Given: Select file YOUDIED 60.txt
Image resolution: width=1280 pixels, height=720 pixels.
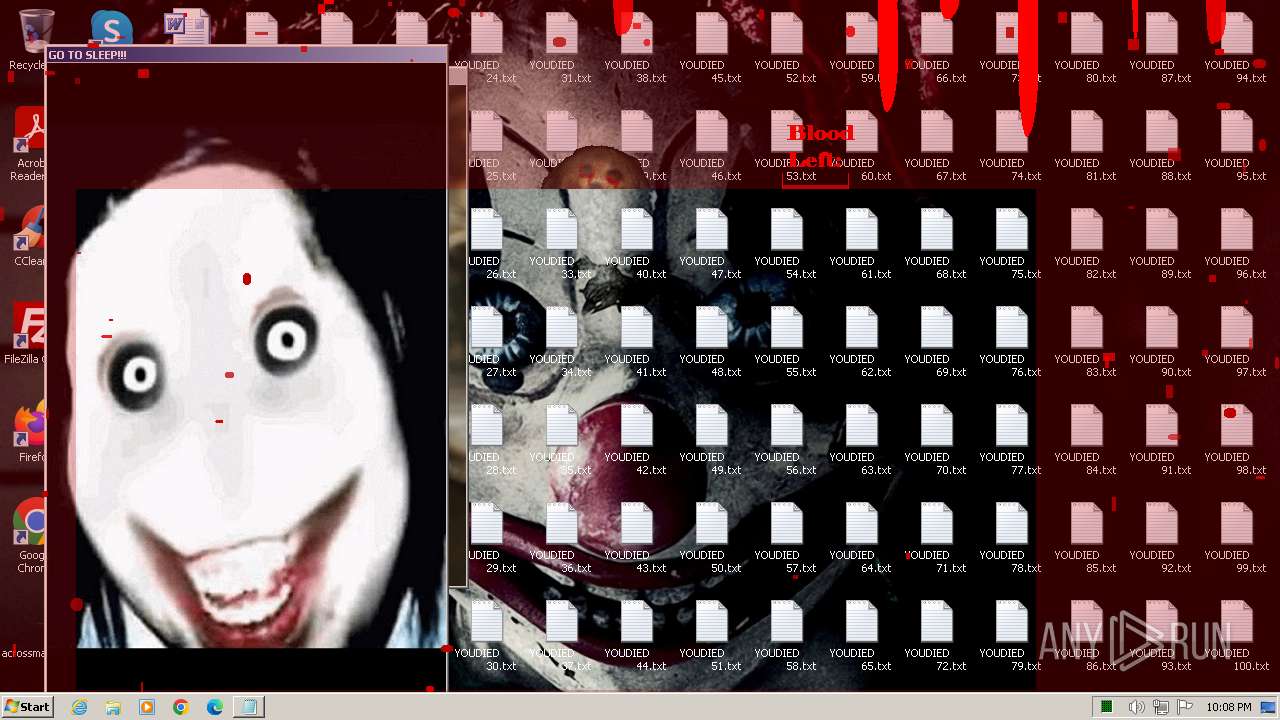Looking at the screenshot, I should (861, 146).
